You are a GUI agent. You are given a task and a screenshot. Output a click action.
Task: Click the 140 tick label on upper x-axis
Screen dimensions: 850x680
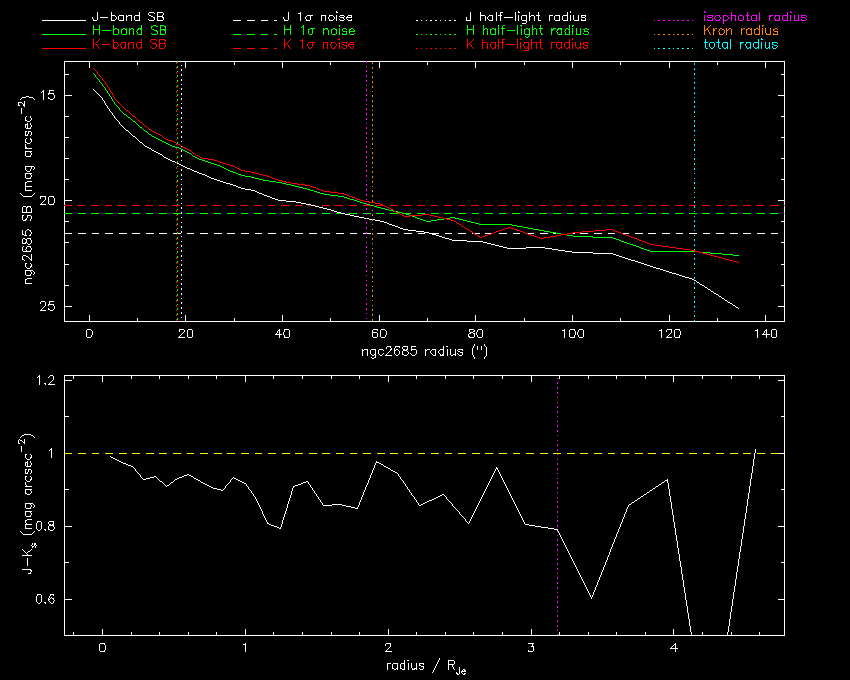coord(765,334)
